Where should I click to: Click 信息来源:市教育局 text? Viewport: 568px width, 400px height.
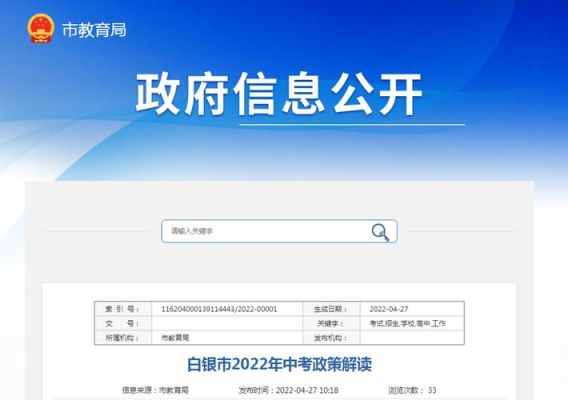(x=155, y=390)
